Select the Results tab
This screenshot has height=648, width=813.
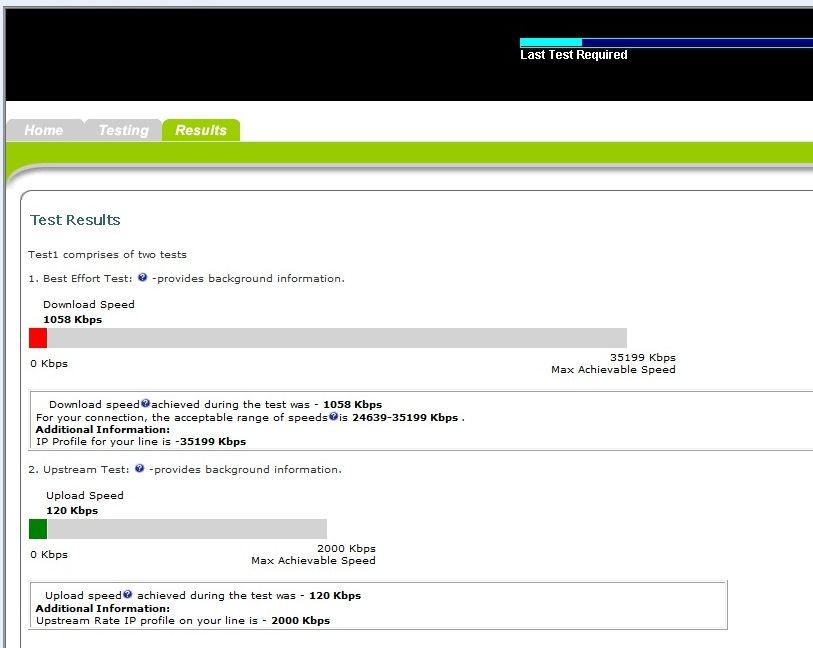tap(201, 130)
